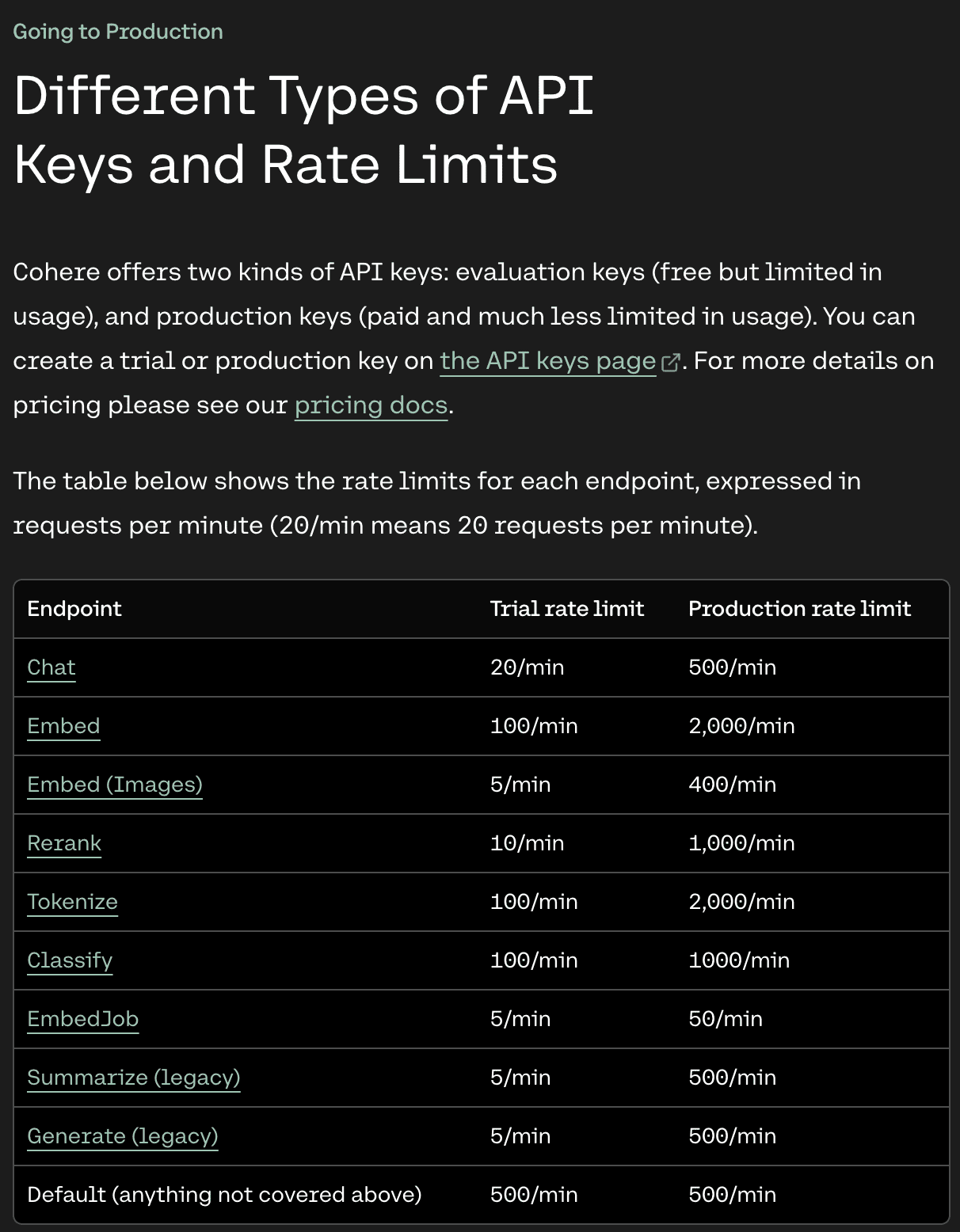Click the Endpoint column header
The width and height of the screenshot is (960, 1232).
coord(74,609)
